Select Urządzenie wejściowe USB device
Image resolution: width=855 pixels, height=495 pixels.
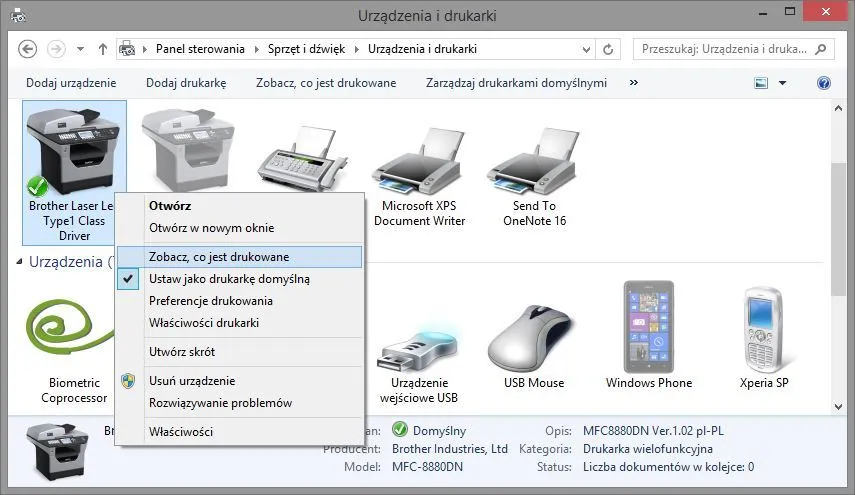point(419,349)
